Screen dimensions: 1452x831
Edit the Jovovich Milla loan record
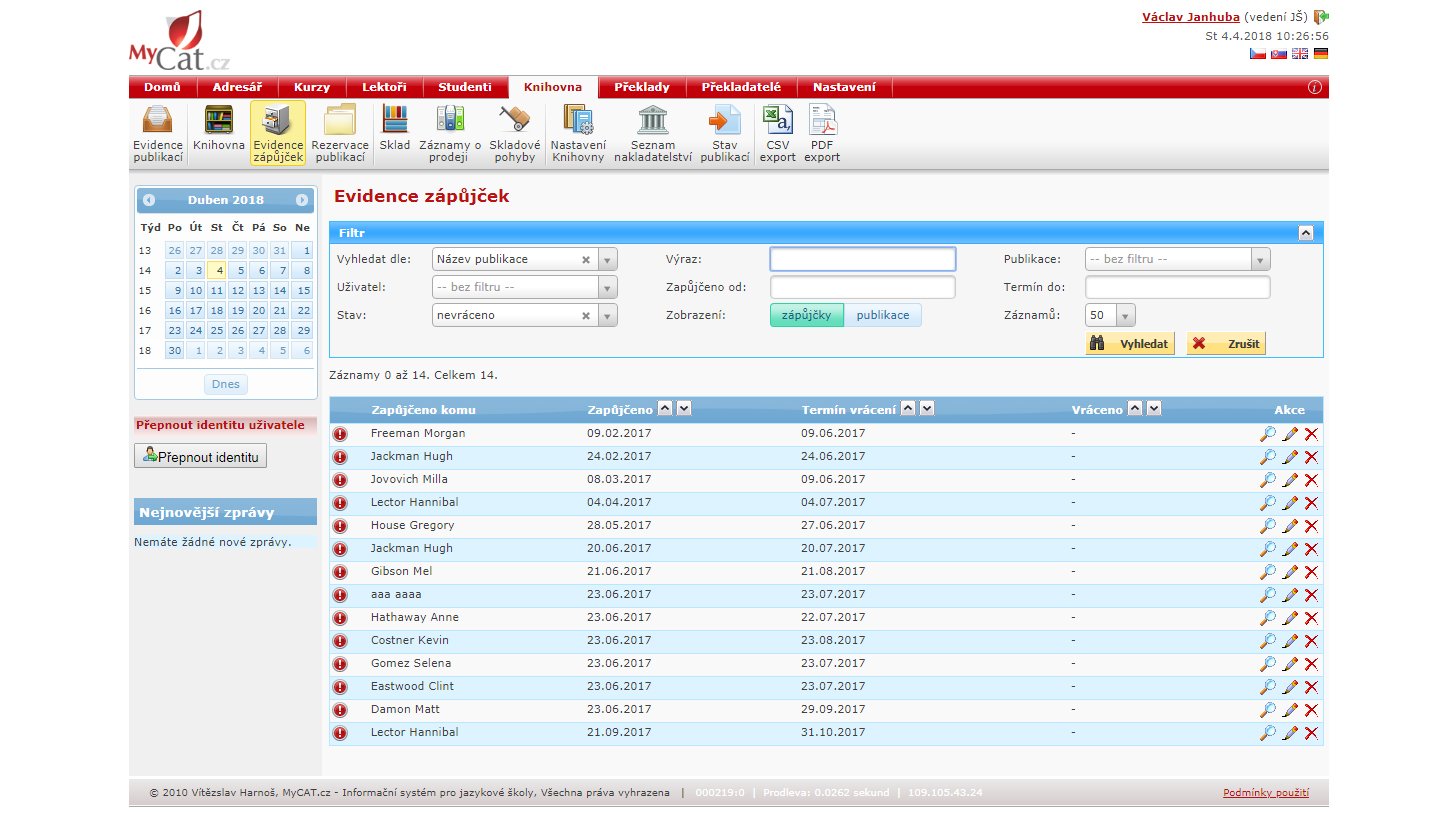[1290, 480]
